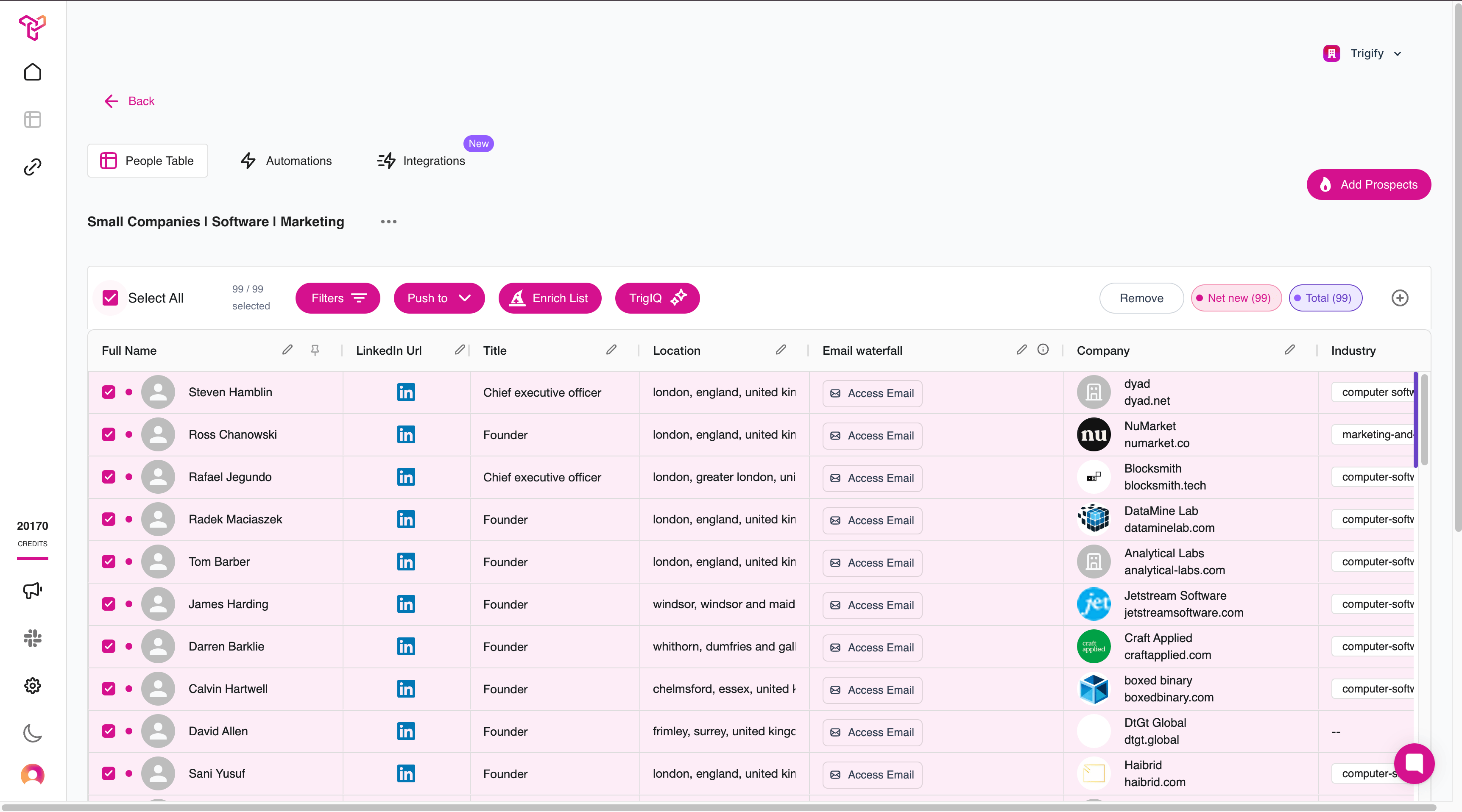The width and height of the screenshot is (1462, 812).
Task: Add a new column with plus icon
Action: (x=1400, y=298)
